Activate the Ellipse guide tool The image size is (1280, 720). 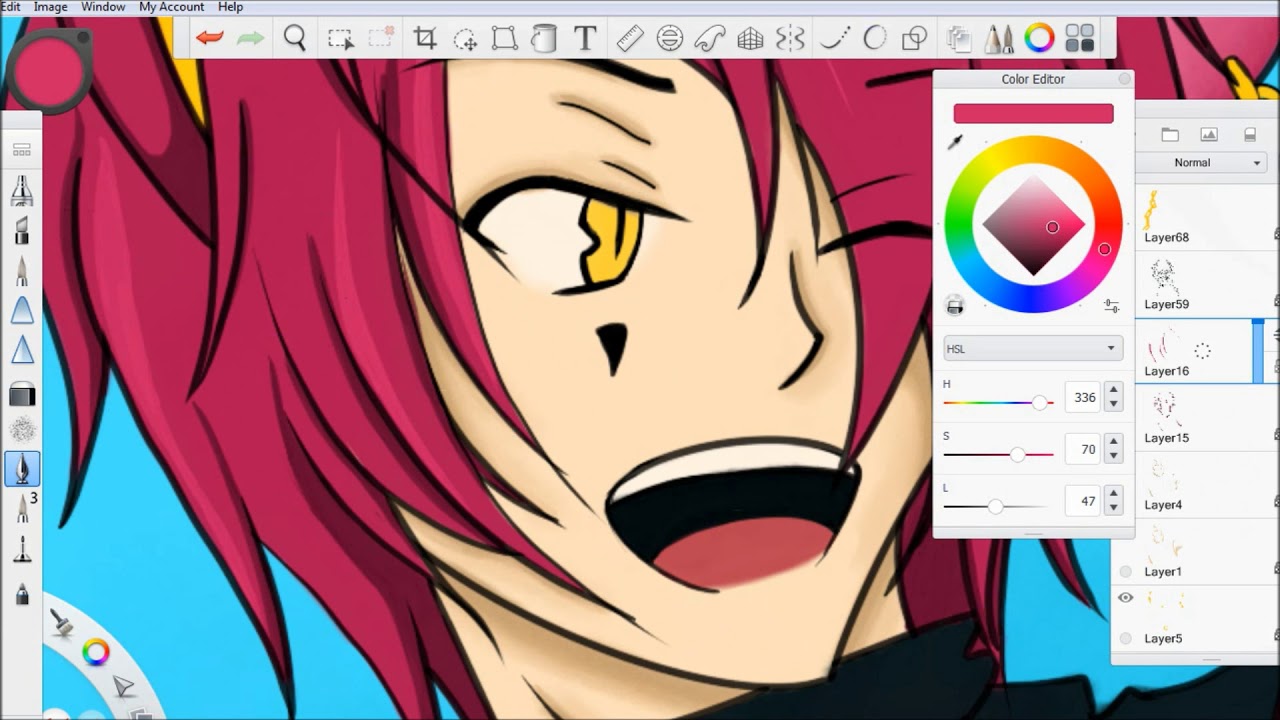(670, 38)
